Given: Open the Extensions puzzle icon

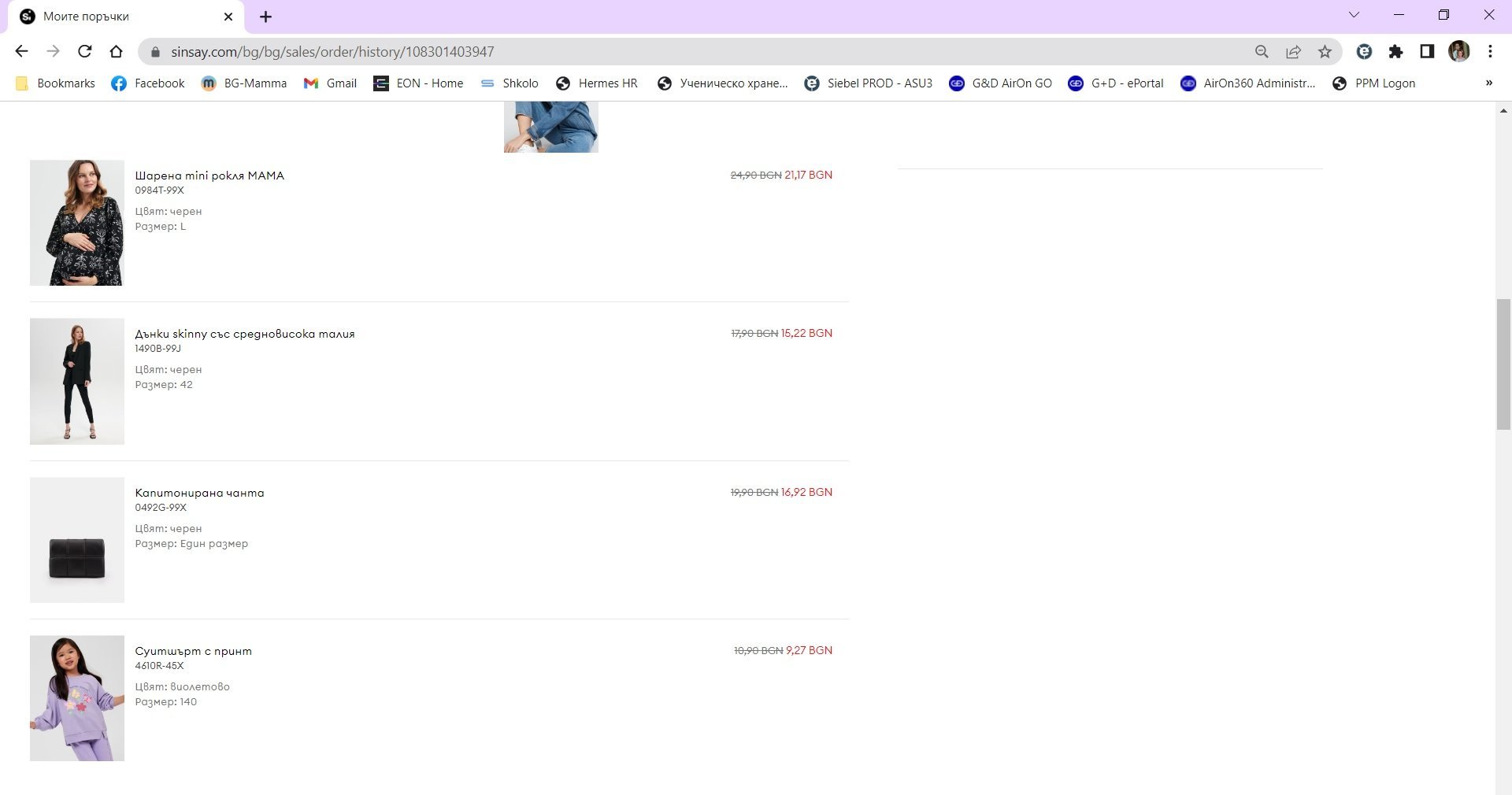Looking at the screenshot, I should coord(1395,51).
